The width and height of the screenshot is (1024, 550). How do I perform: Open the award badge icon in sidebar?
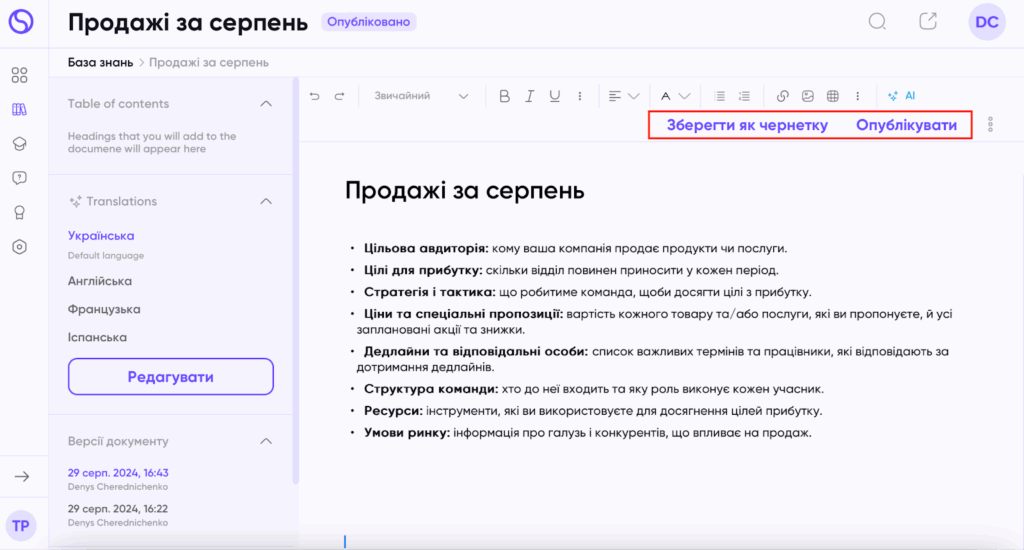coord(20,212)
